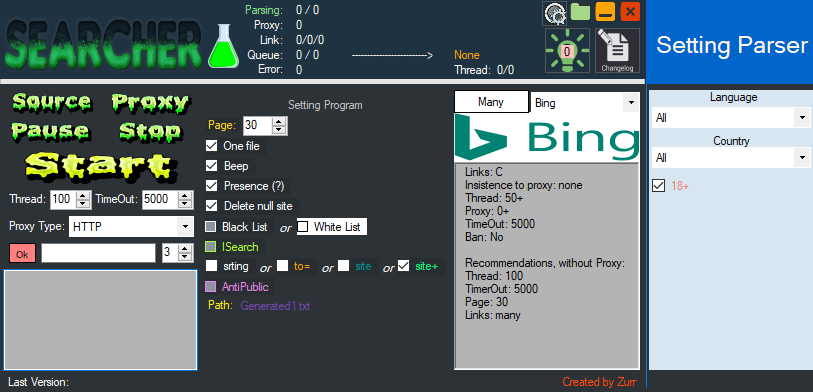Viewport: 813px width, 392px height.
Task: Click the orange None status text
Action: (x=467, y=55)
